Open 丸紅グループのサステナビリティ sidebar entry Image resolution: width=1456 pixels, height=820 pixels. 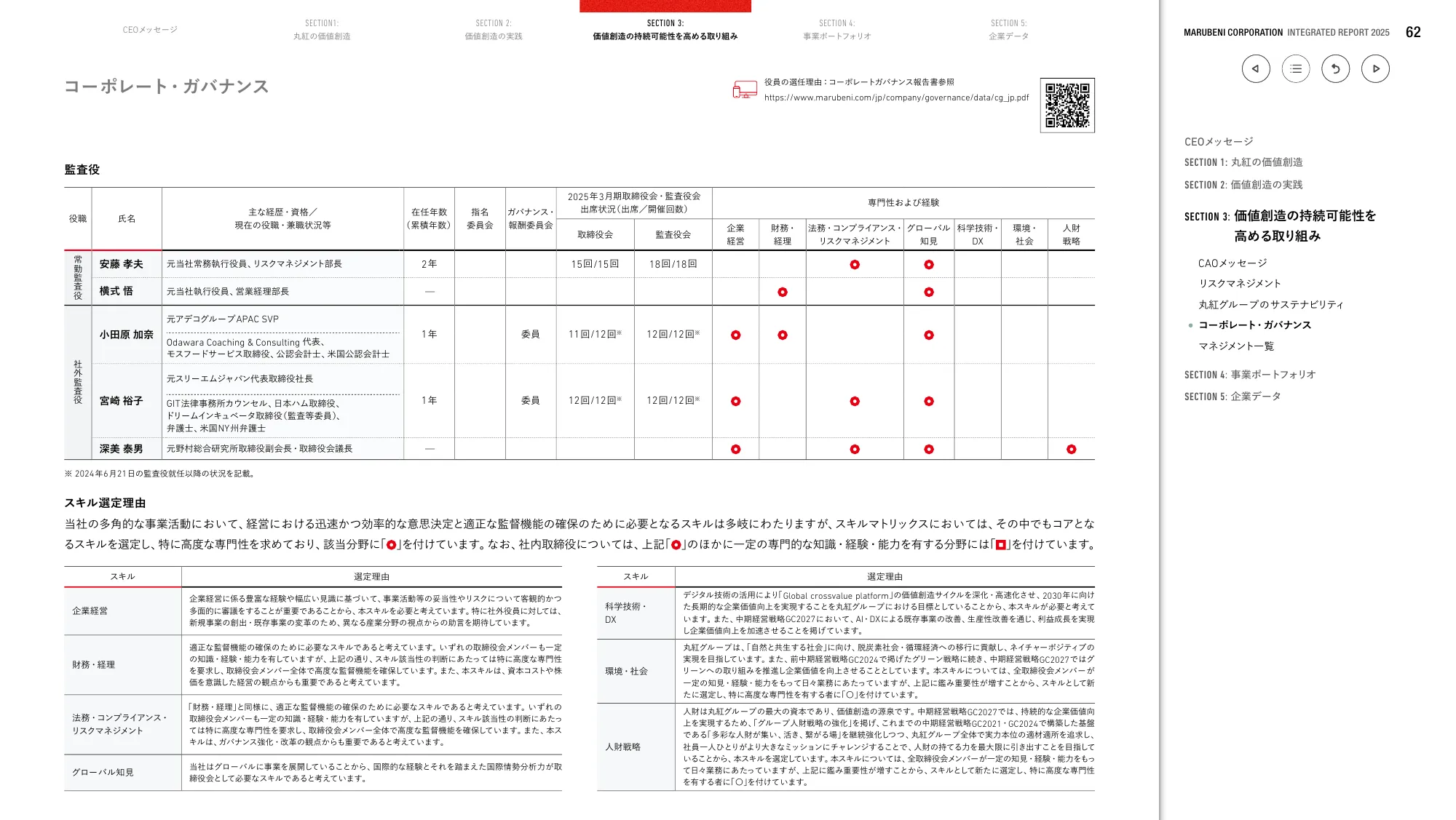pos(1271,304)
